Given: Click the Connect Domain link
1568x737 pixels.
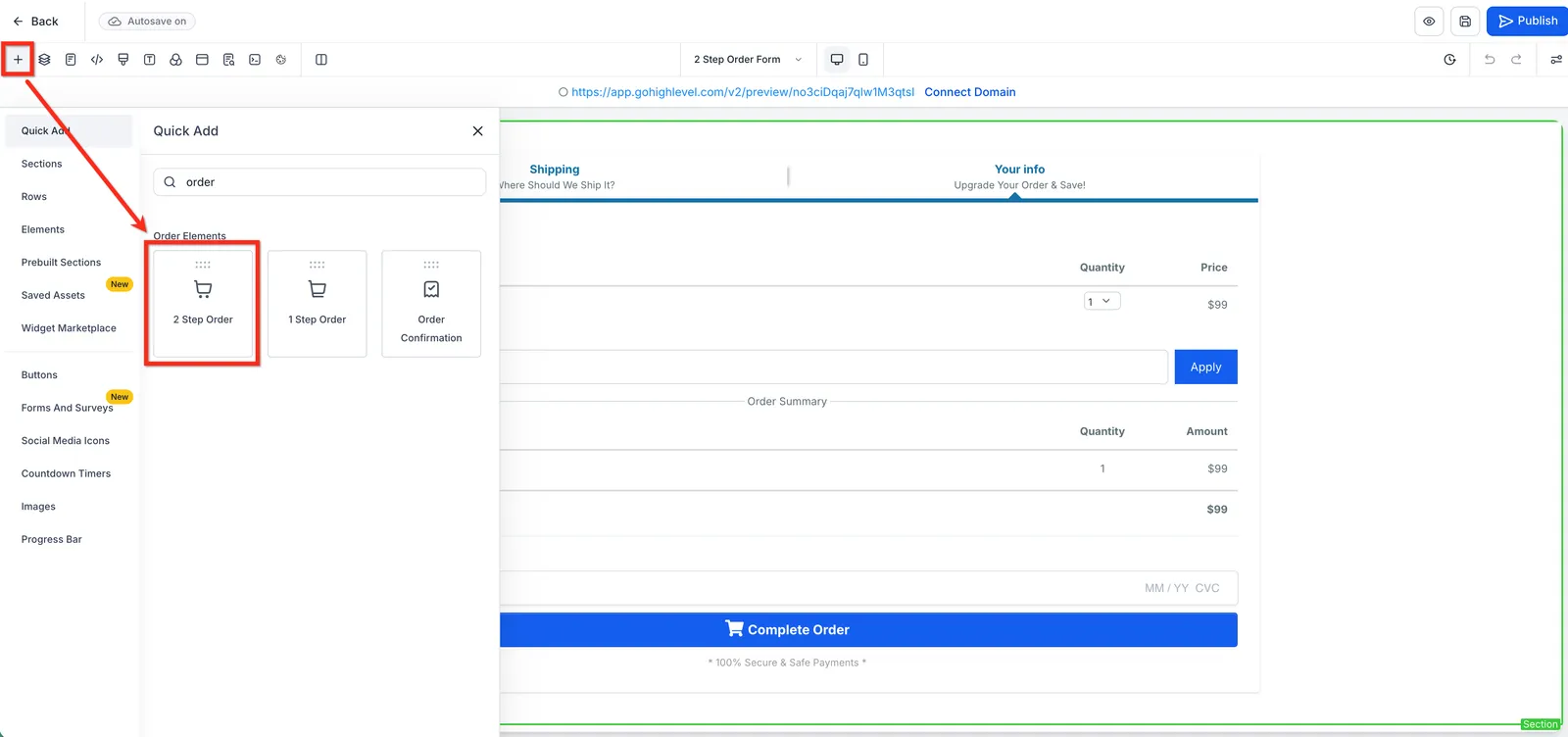Looking at the screenshot, I should tap(970, 92).
